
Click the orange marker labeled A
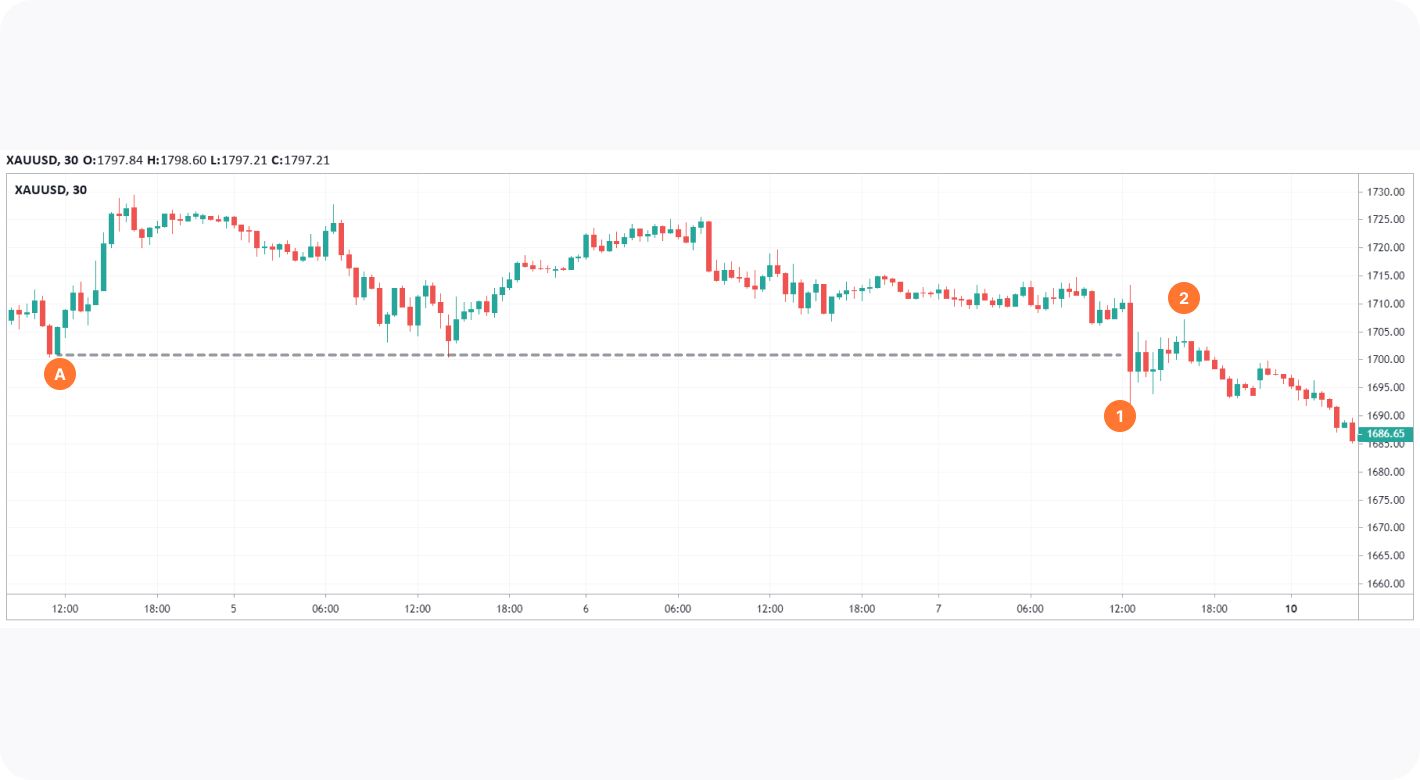(x=60, y=374)
